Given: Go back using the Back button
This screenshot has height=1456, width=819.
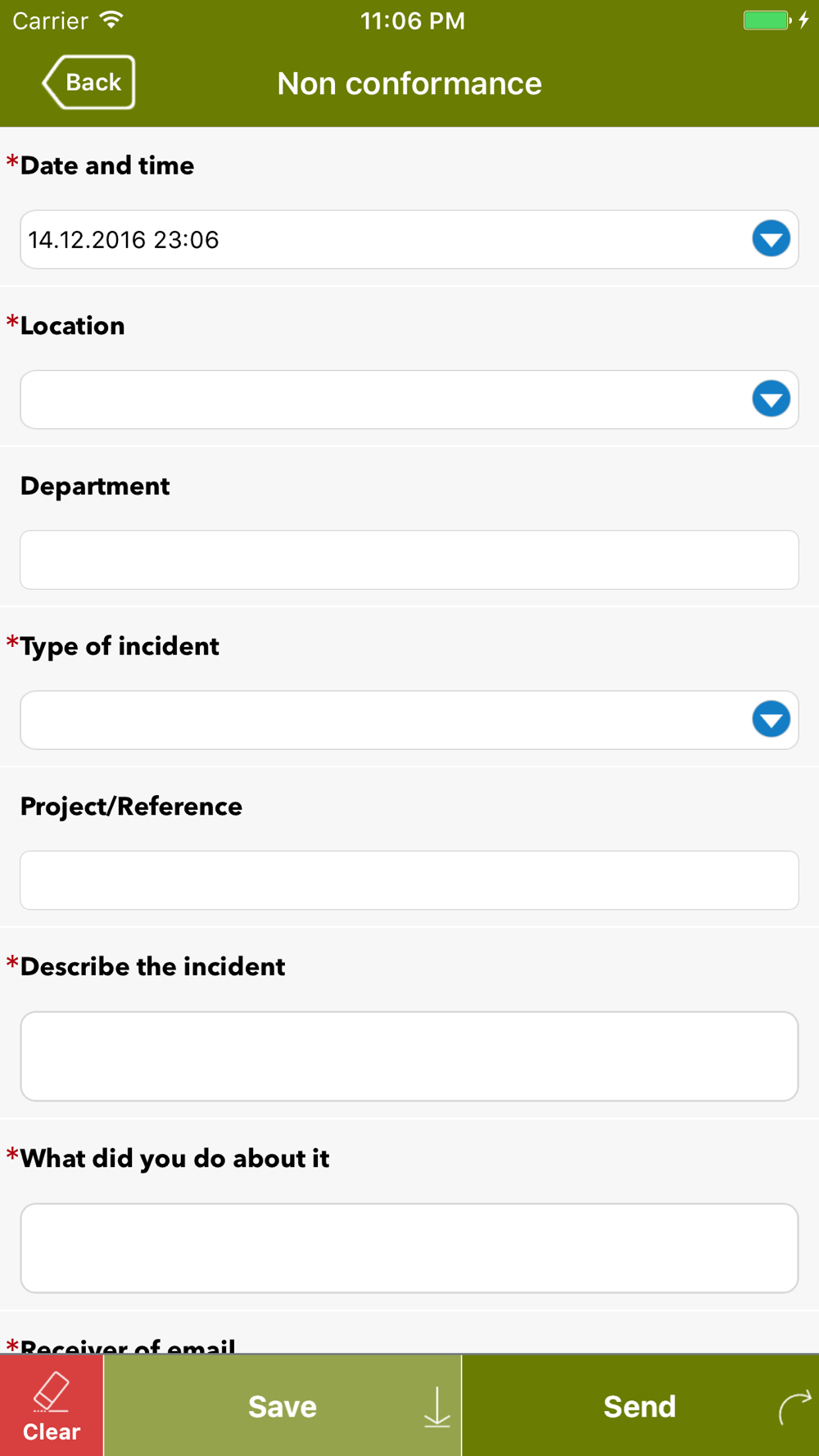Looking at the screenshot, I should pos(88,82).
